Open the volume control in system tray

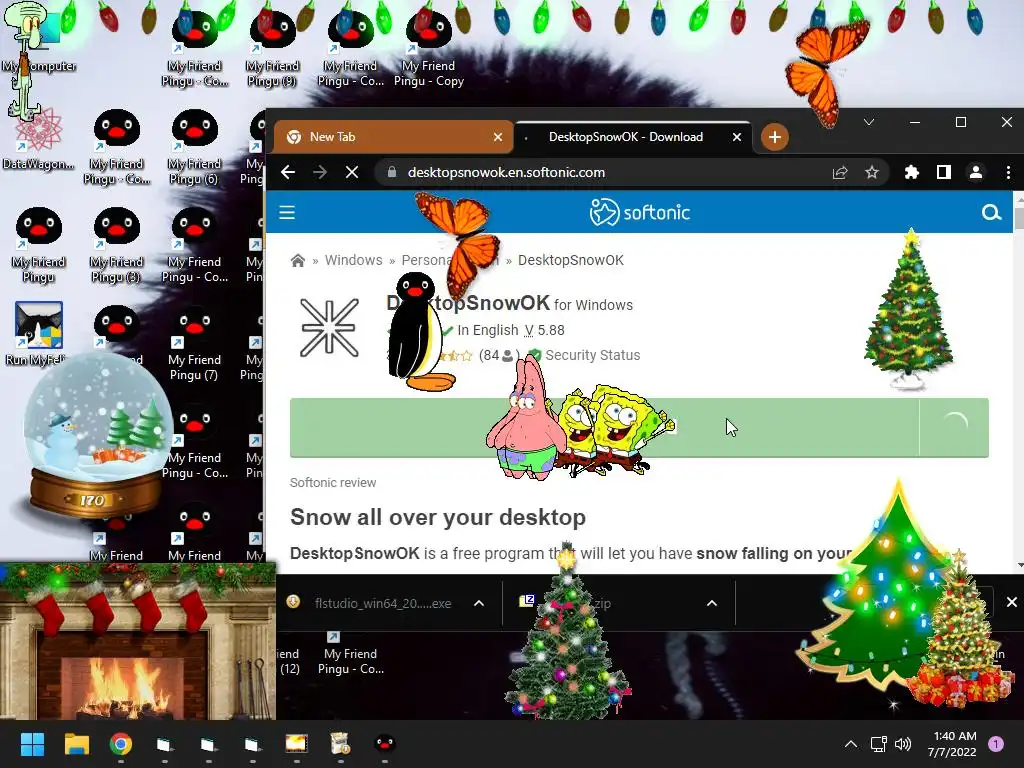(903, 744)
